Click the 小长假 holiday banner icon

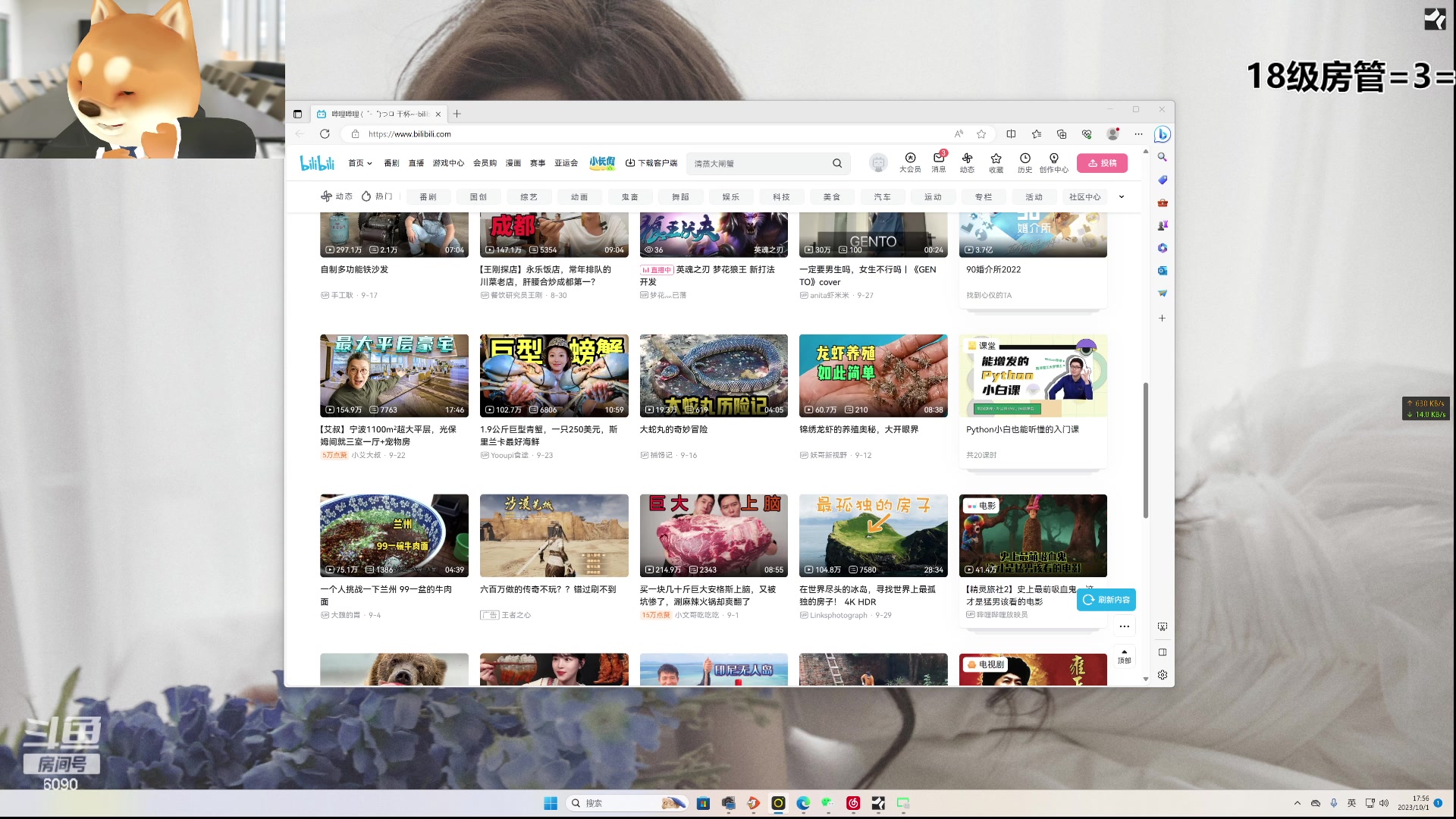[x=602, y=162]
